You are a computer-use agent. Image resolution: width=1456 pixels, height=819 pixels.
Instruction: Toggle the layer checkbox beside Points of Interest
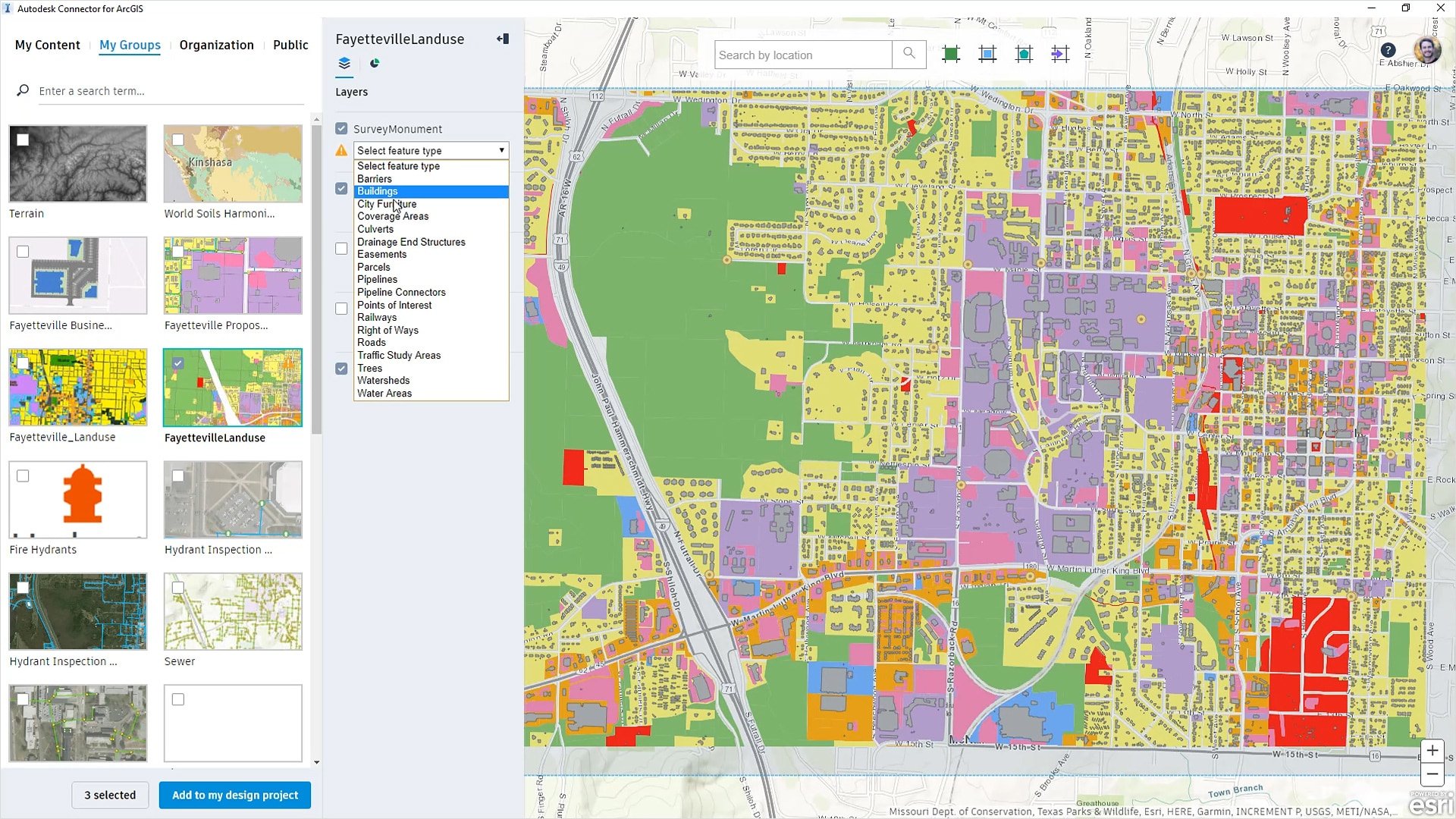coord(342,309)
